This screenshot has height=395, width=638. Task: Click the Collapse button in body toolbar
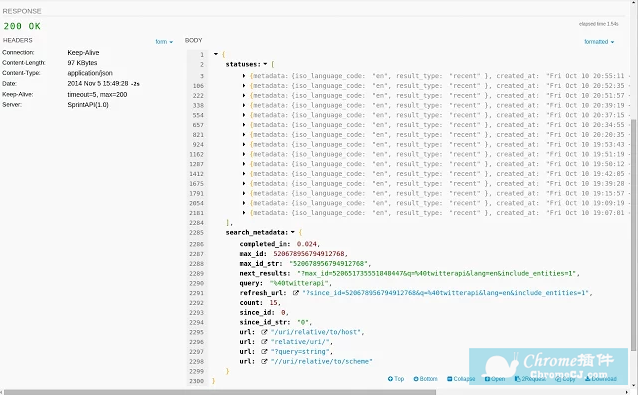pos(461,379)
